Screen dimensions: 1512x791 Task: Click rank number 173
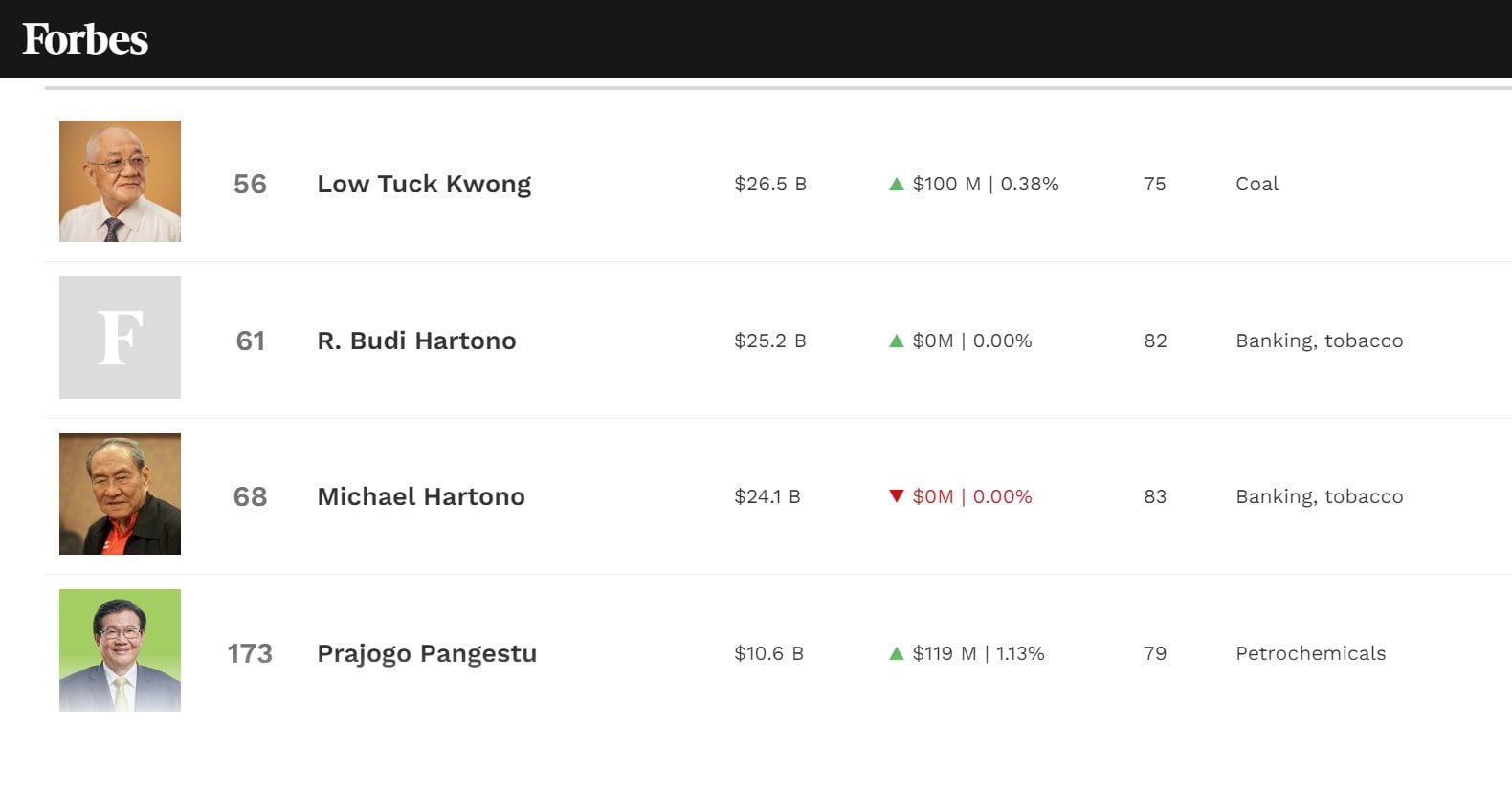pos(250,653)
